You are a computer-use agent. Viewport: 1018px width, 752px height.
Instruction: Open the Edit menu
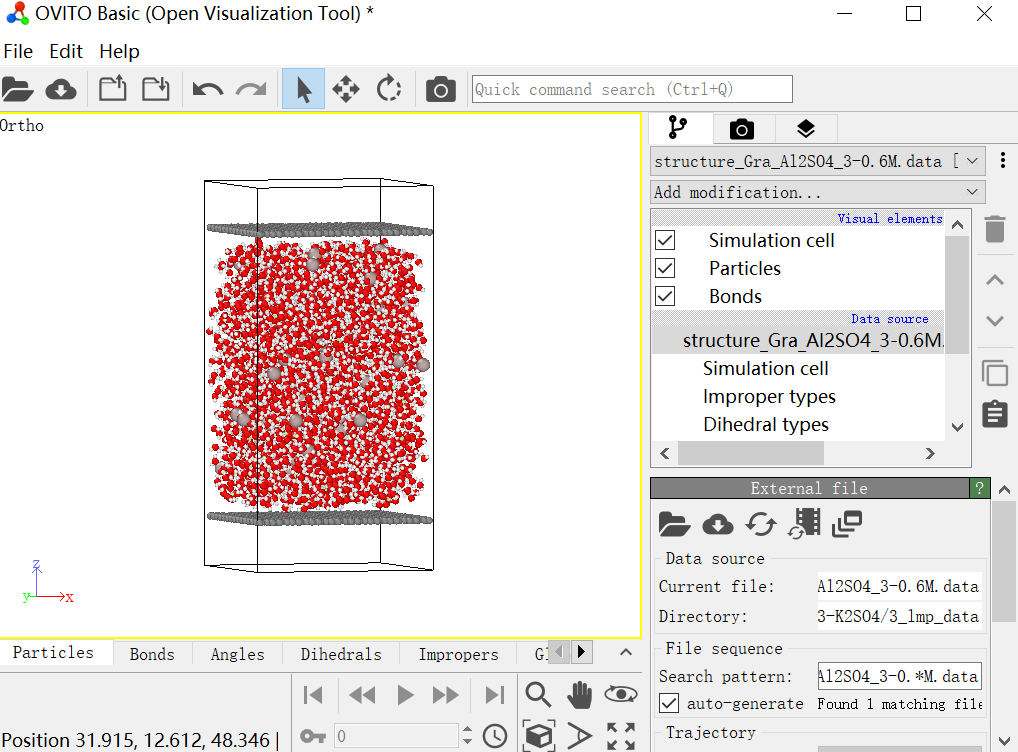(x=66, y=51)
